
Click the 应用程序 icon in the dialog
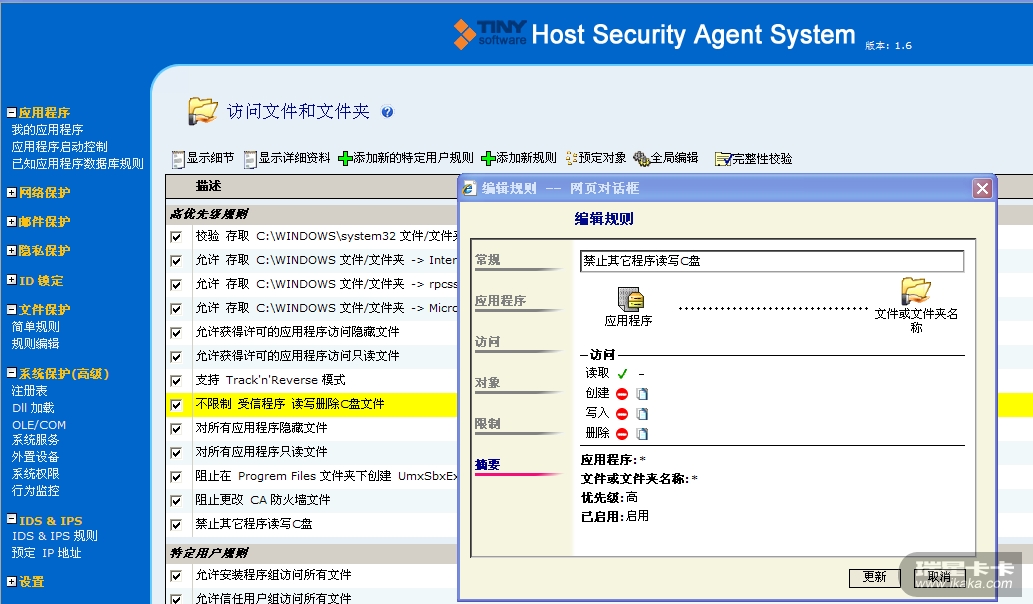pyautogui.click(x=629, y=299)
